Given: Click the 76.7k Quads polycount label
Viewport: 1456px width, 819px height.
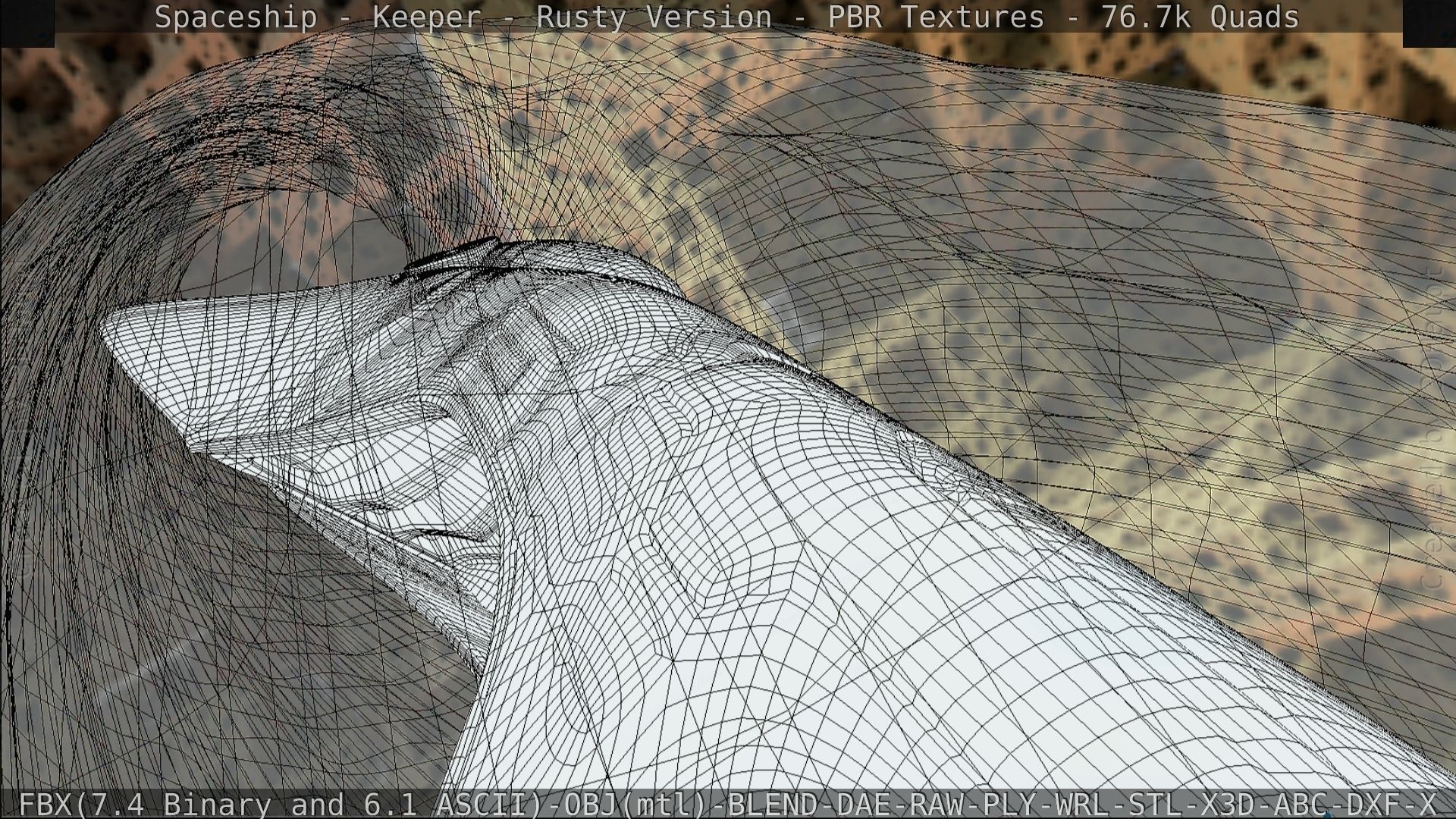Looking at the screenshot, I should (x=1200, y=17).
